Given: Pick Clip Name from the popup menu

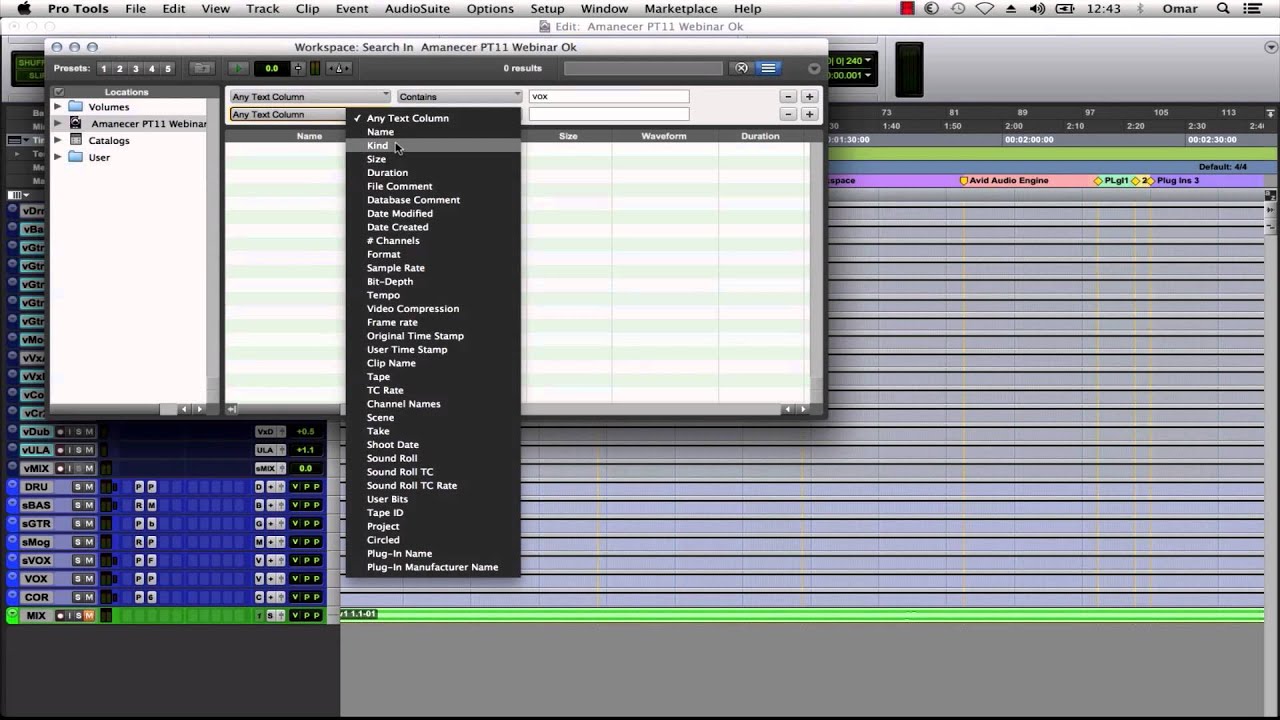Looking at the screenshot, I should (433, 363).
